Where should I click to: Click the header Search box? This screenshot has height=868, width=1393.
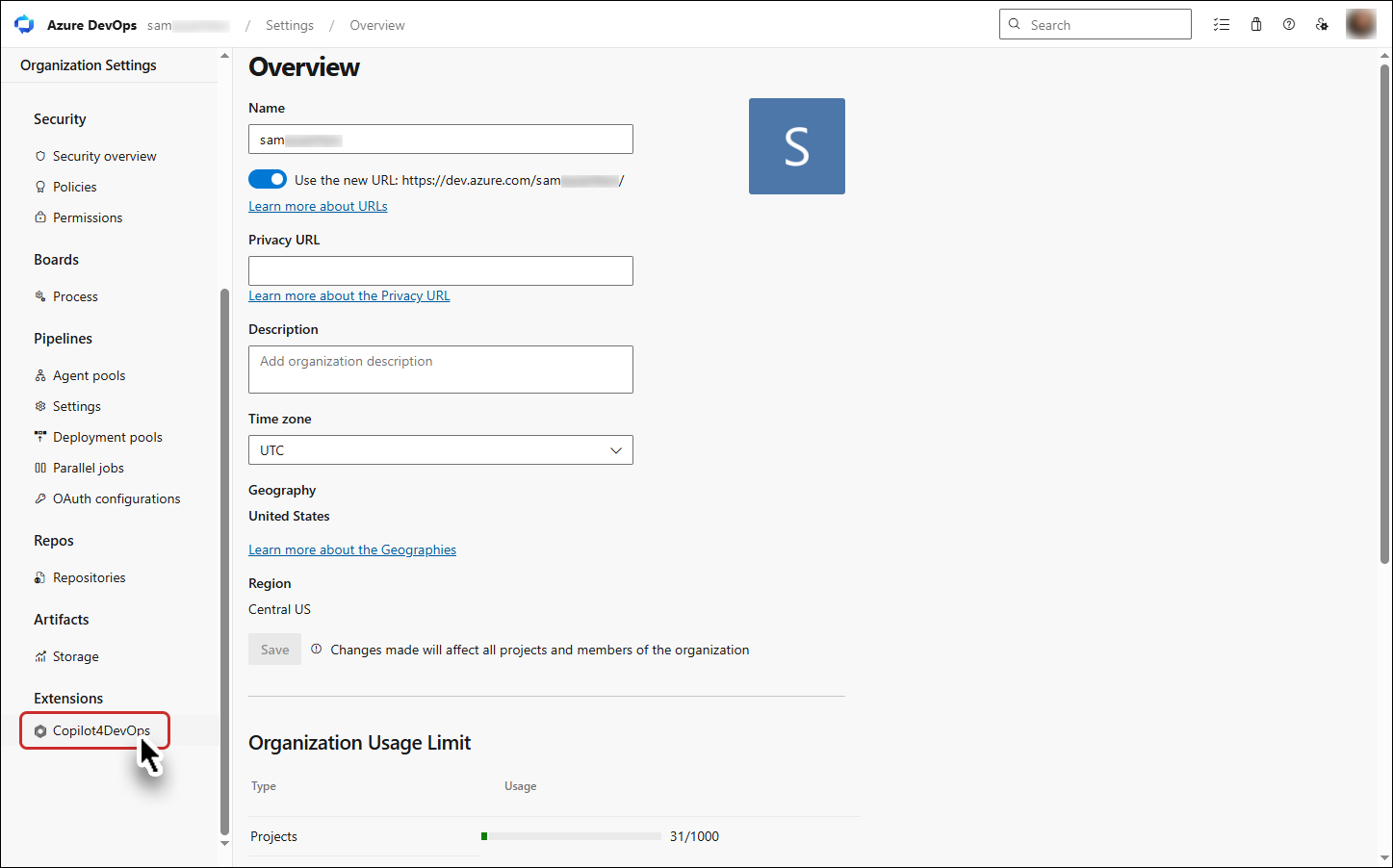(x=1096, y=25)
